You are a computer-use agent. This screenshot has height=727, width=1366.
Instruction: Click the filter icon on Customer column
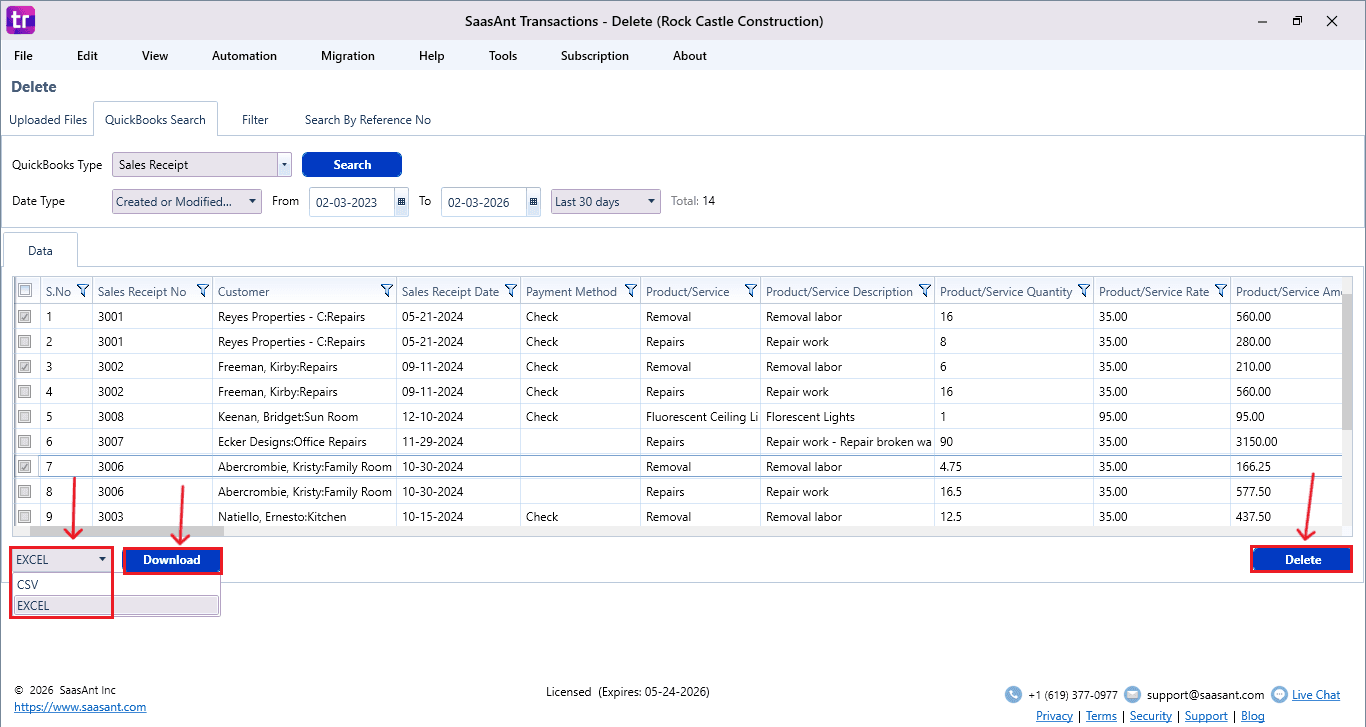point(387,291)
